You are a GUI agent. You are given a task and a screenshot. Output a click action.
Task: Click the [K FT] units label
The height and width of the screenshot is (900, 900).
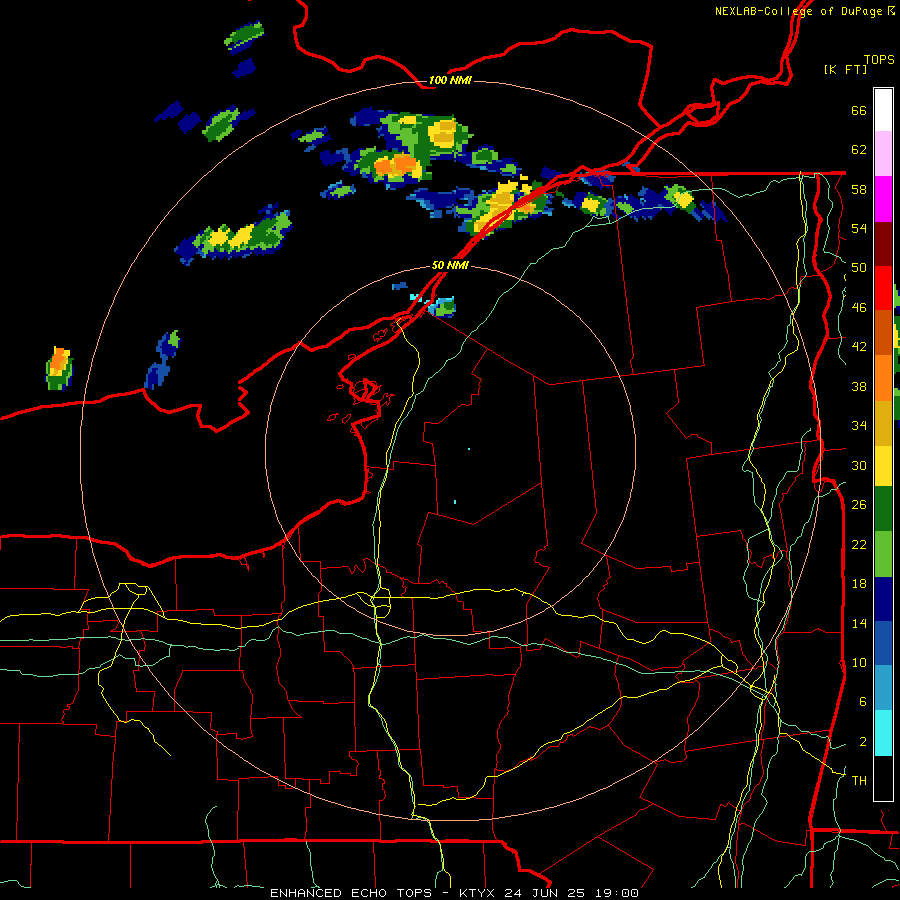coord(846,69)
